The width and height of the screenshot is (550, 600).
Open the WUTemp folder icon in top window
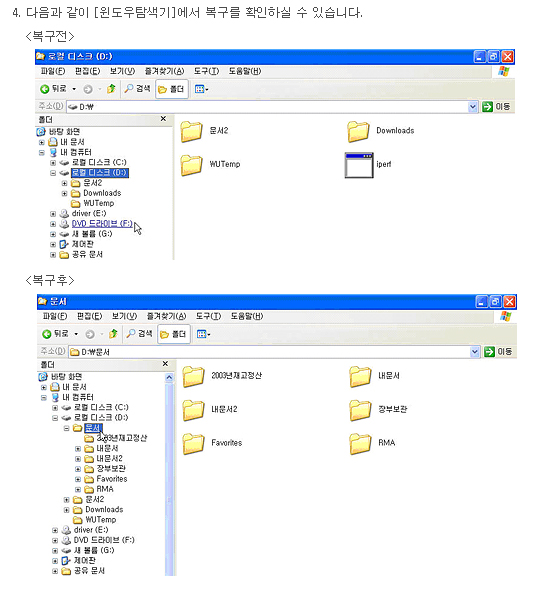tap(191, 165)
